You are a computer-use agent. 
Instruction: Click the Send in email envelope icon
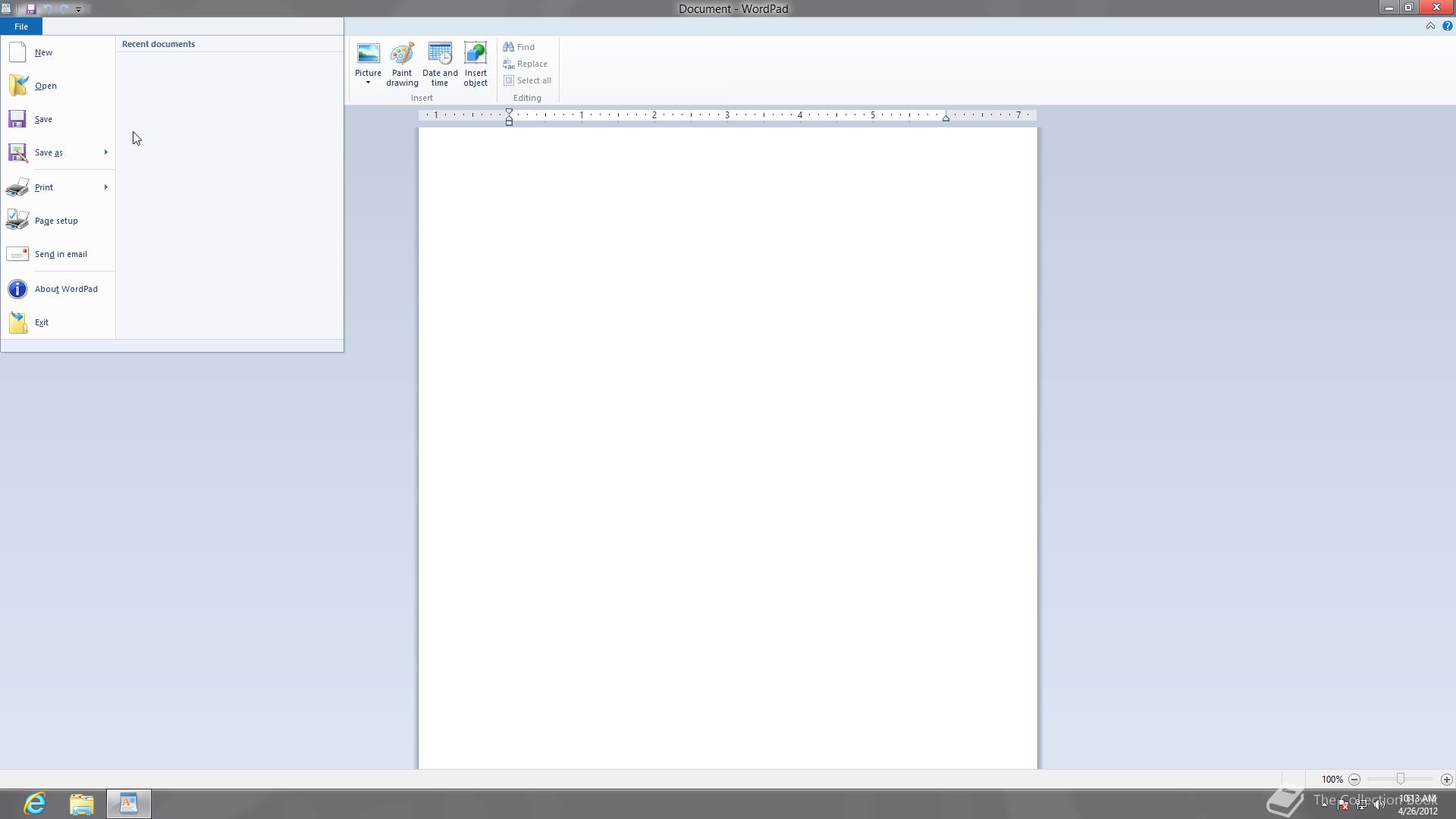17,254
